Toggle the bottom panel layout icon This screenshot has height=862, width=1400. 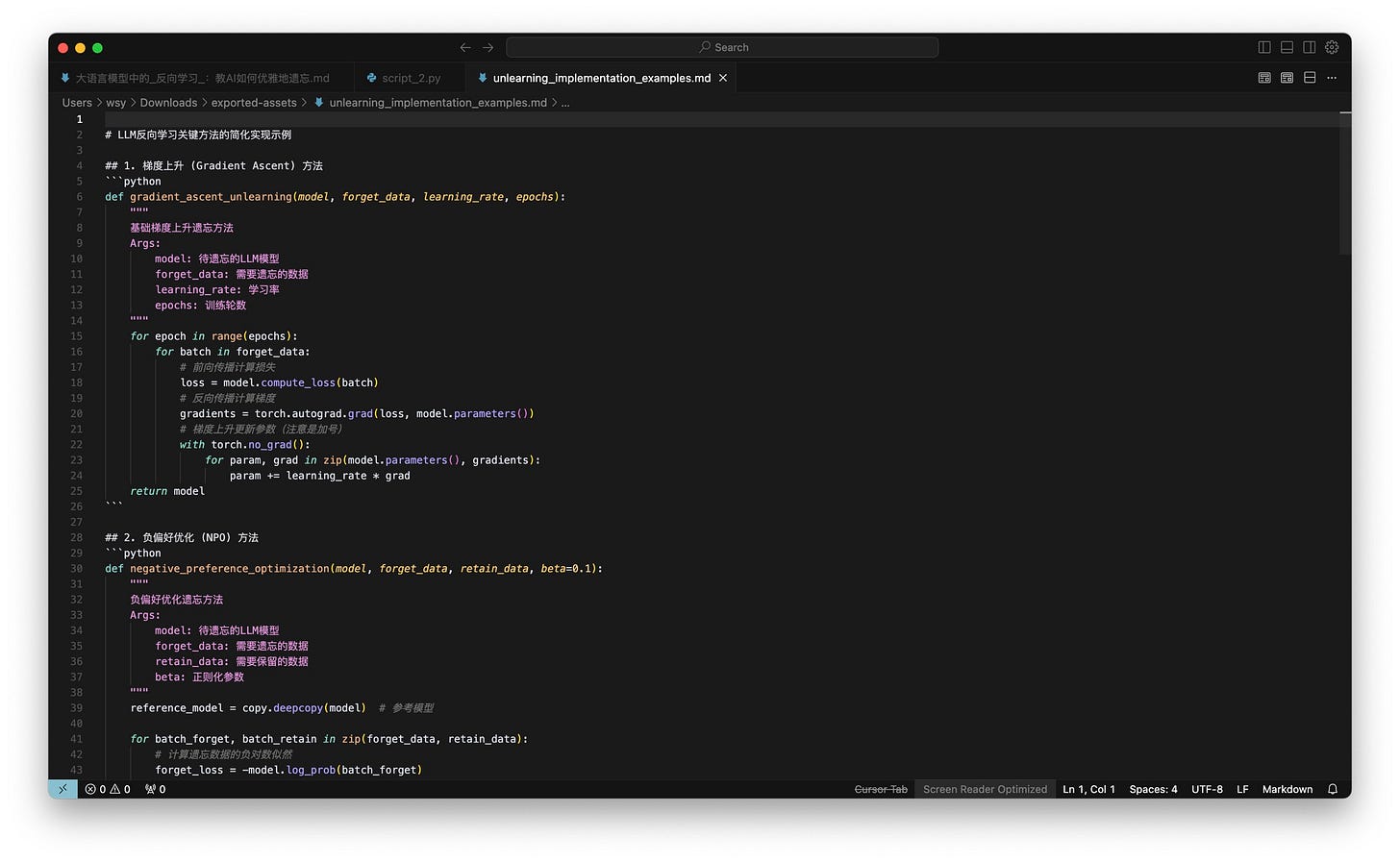(x=1287, y=47)
